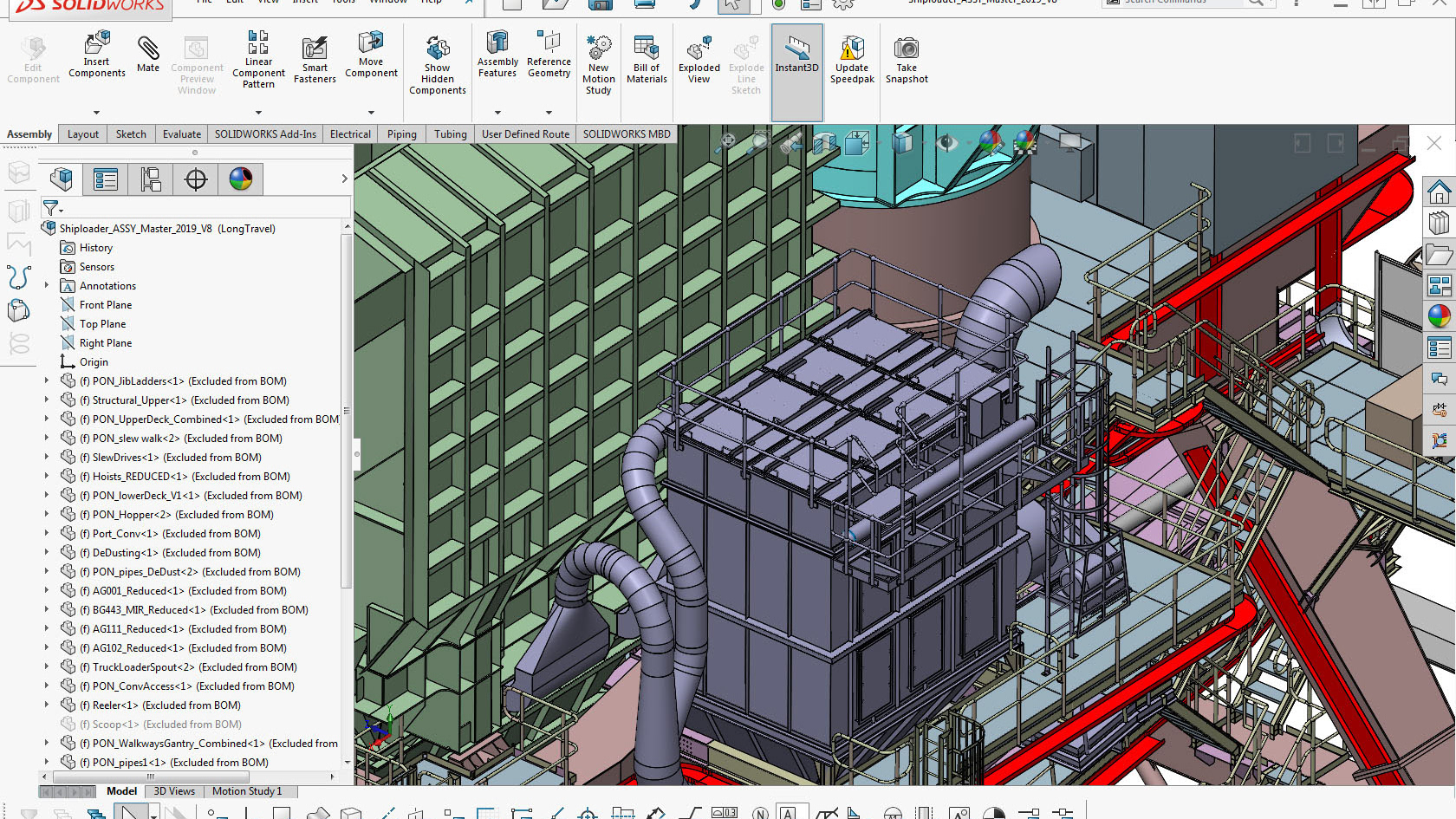This screenshot has height=819, width=1456.
Task: Take Snapshot of the view
Action: pyautogui.click(x=907, y=60)
